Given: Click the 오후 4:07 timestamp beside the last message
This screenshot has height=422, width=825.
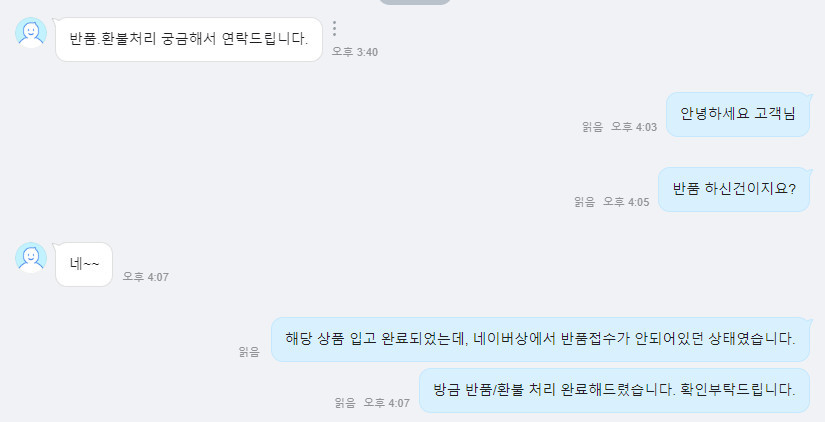Looking at the screenshot, I should pyautogui.click(x=387, y=403).
